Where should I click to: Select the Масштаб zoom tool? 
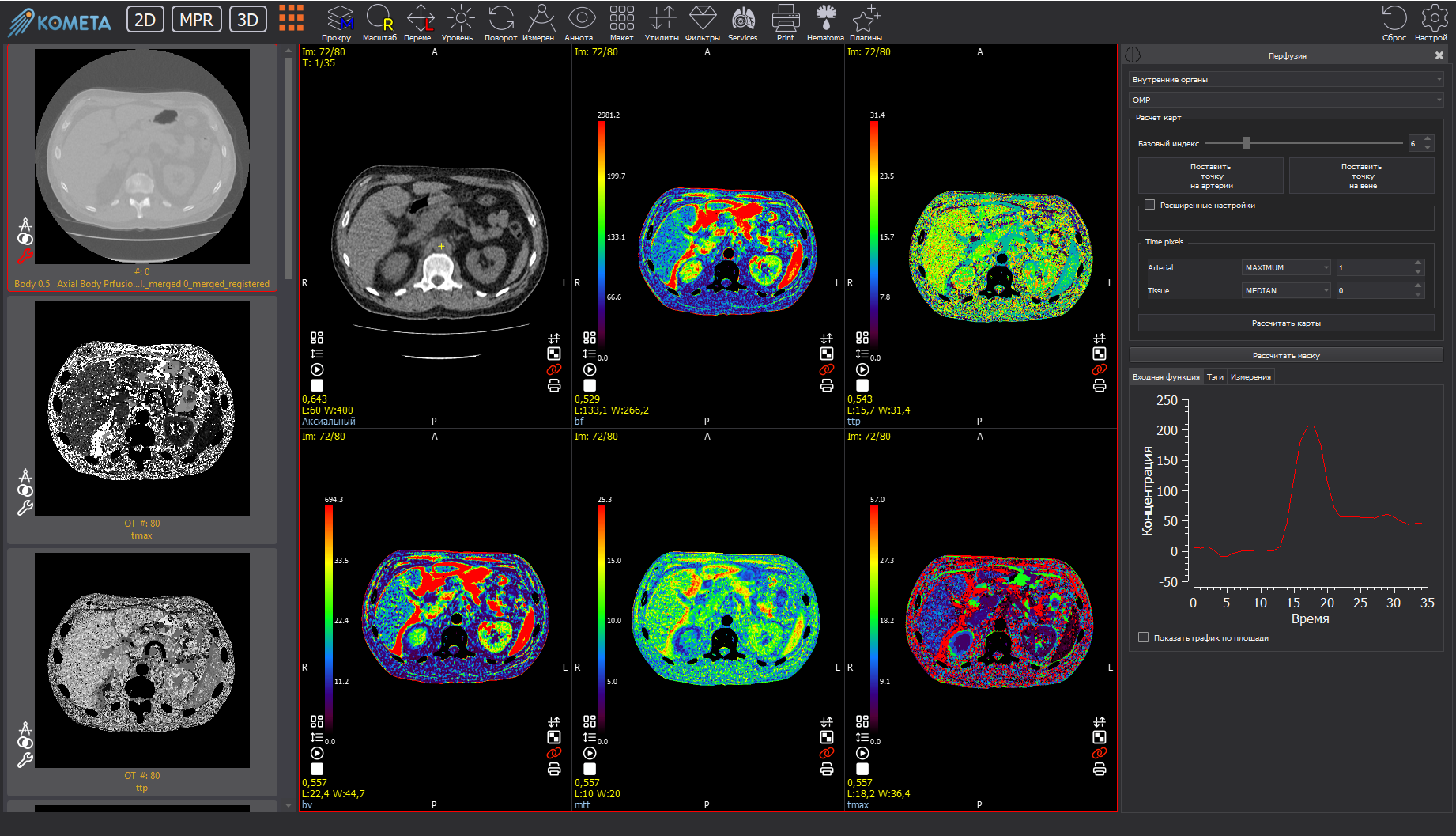[379, 23]
